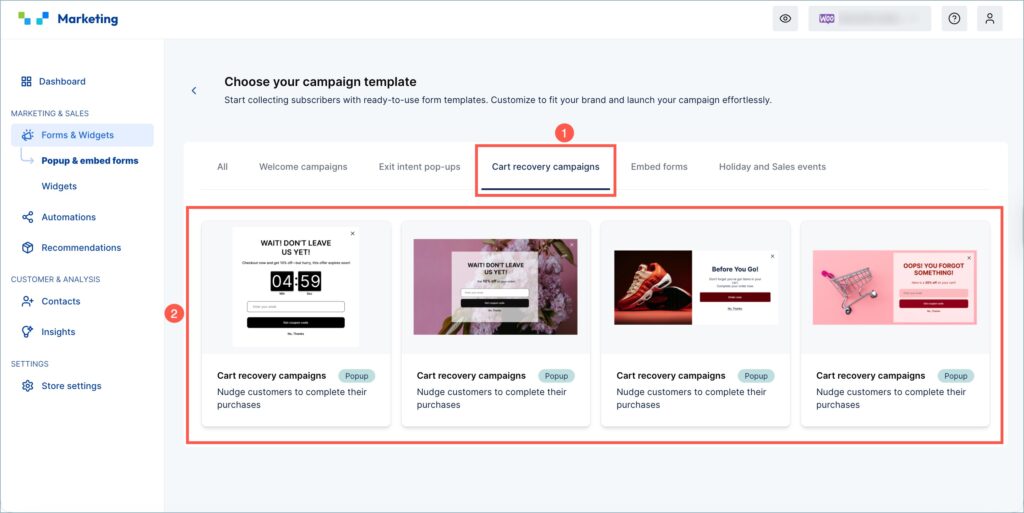Switch to Embed forms tab
This screenshot has width=1024, height=513.
coord(659,166)
